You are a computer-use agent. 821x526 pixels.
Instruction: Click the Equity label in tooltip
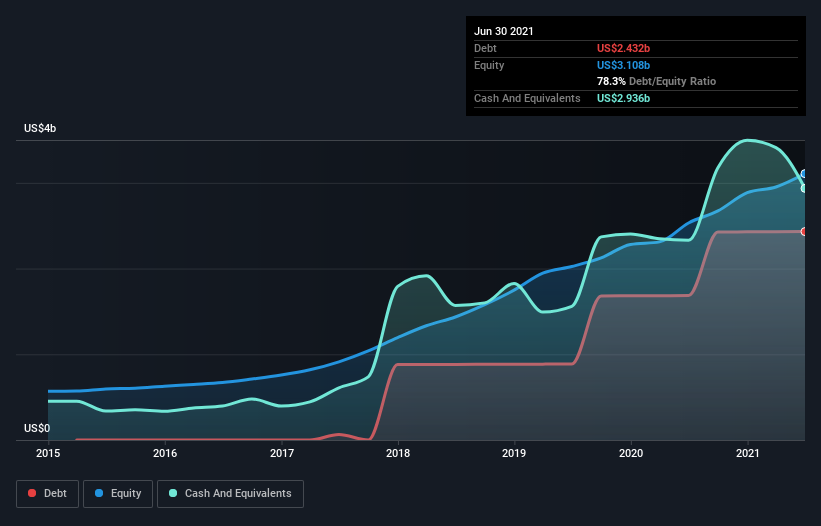pyautogui.click(x=489, y=65)
